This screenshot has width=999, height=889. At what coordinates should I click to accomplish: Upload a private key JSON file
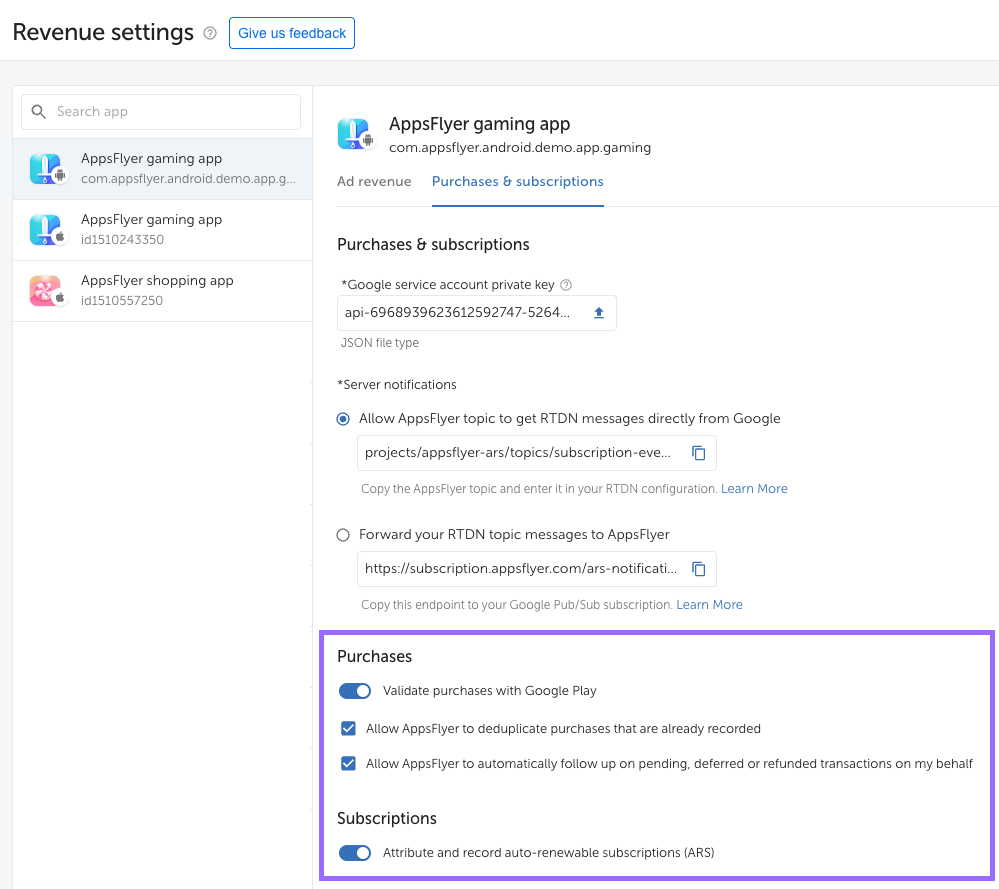(x=599, y=313)
